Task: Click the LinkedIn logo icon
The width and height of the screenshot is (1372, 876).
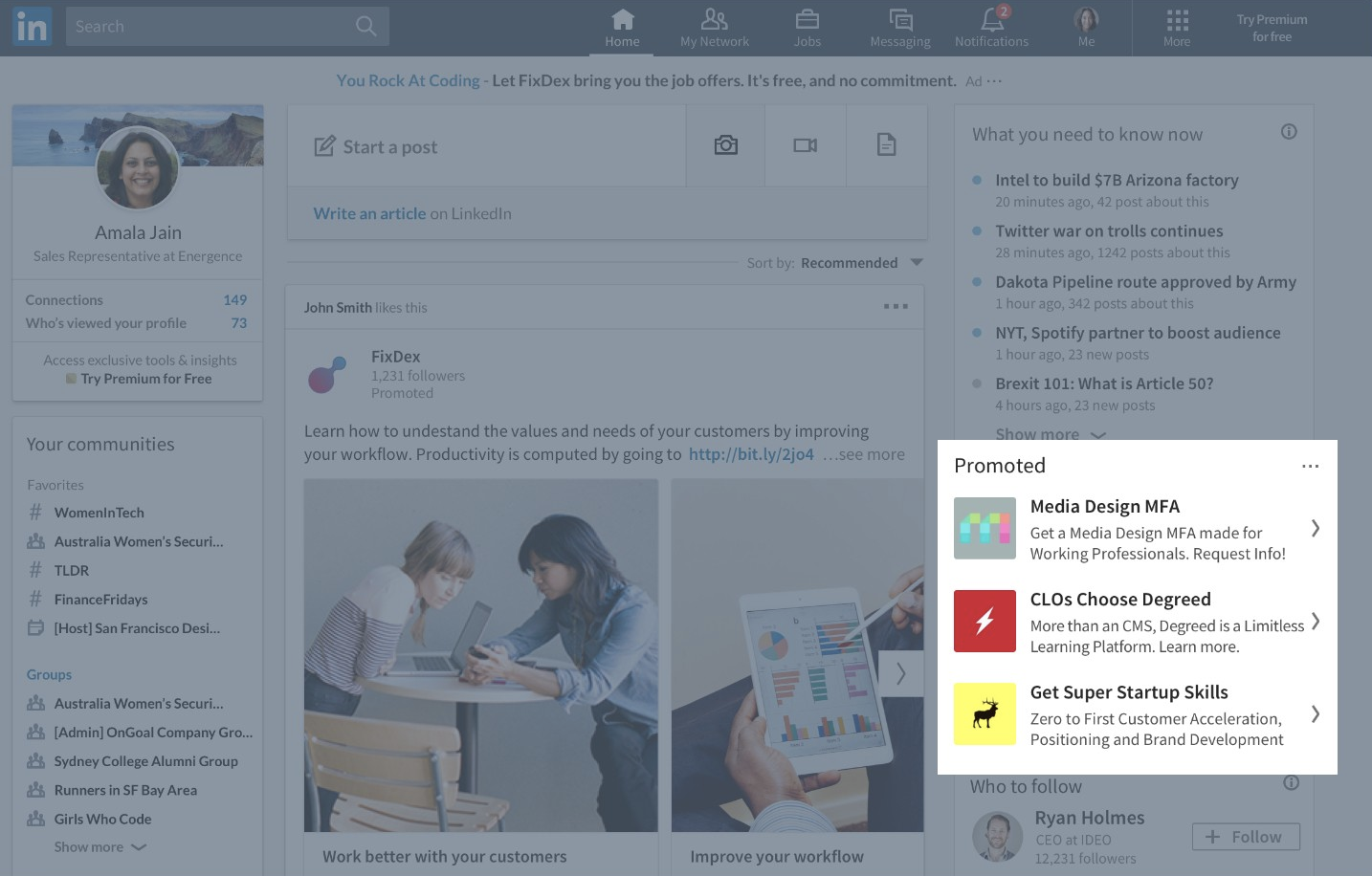Action: click(x=32, y=27)
